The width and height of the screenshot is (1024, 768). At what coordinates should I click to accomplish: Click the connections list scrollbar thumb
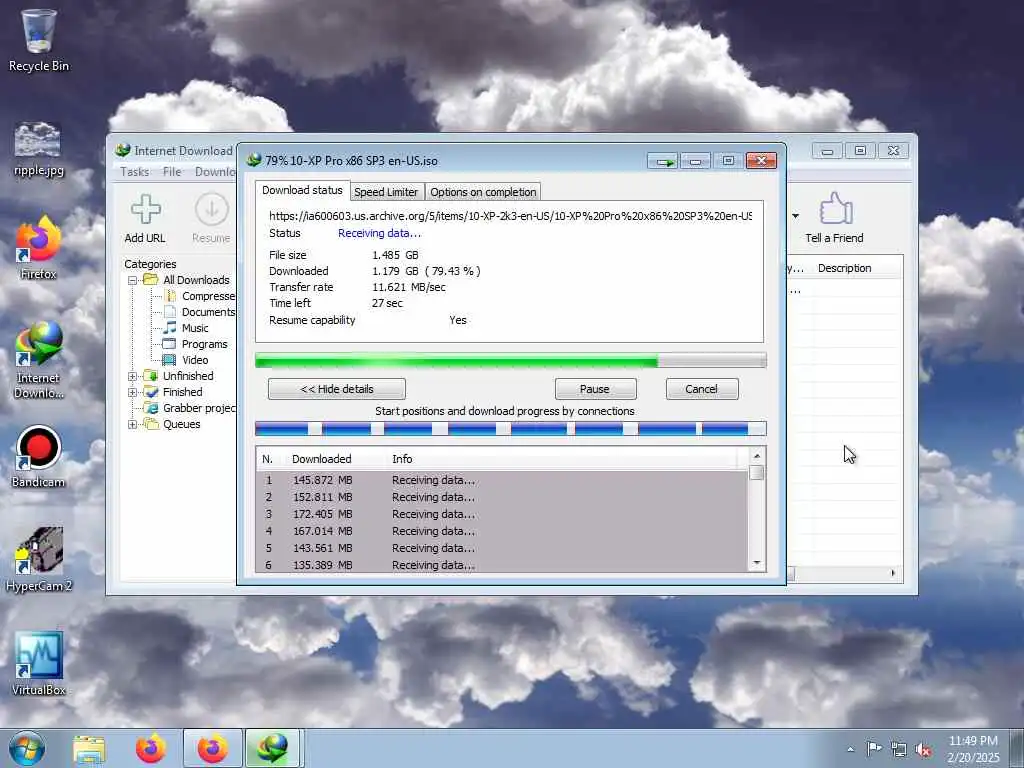click(x=757, y=472)
